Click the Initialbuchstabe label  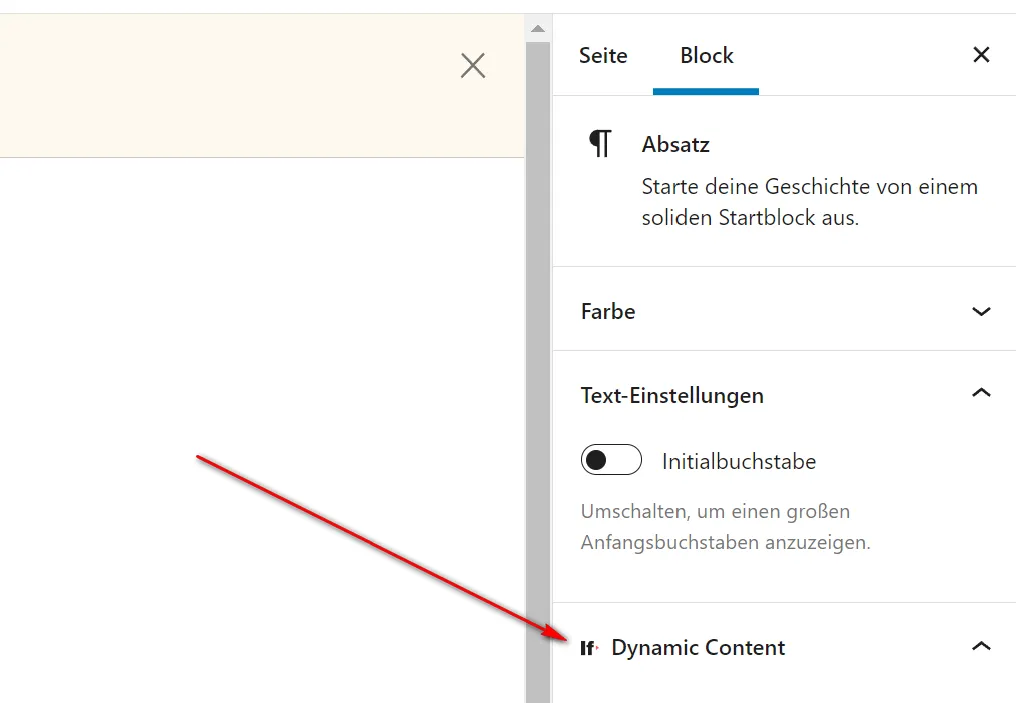(x=739, y=461)
